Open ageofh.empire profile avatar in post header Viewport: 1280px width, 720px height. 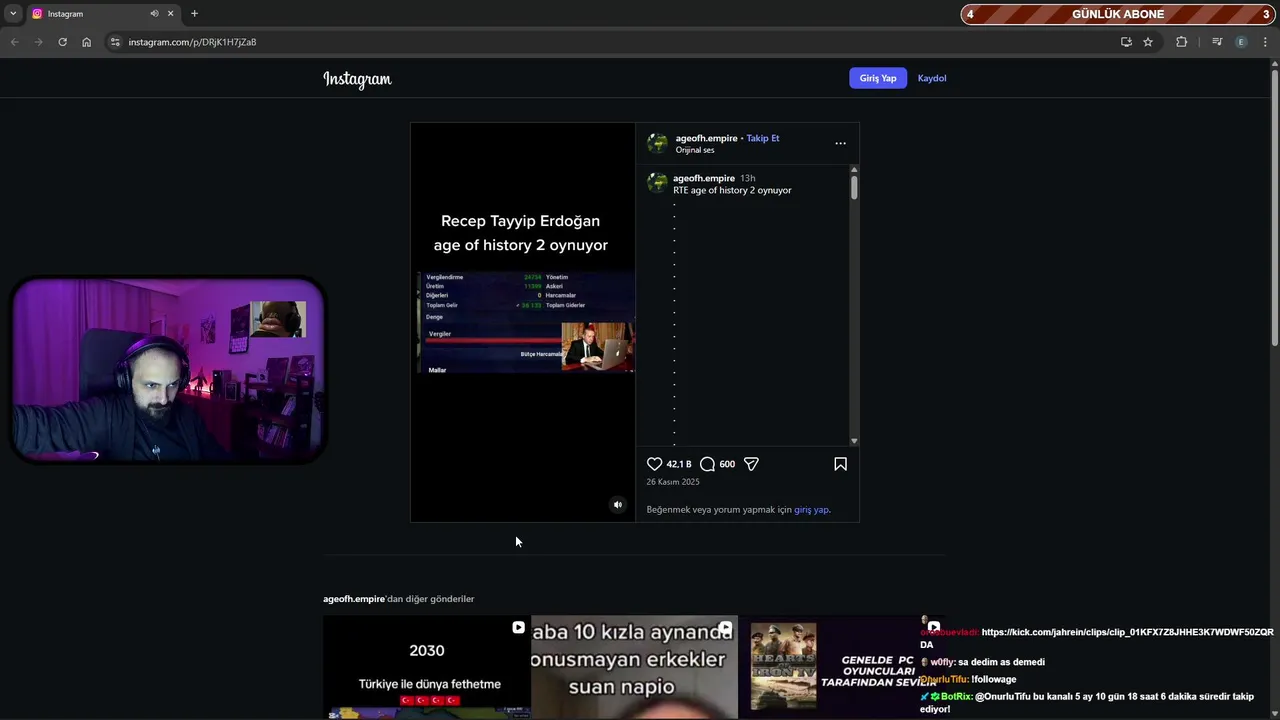click(x=657, y=143)
